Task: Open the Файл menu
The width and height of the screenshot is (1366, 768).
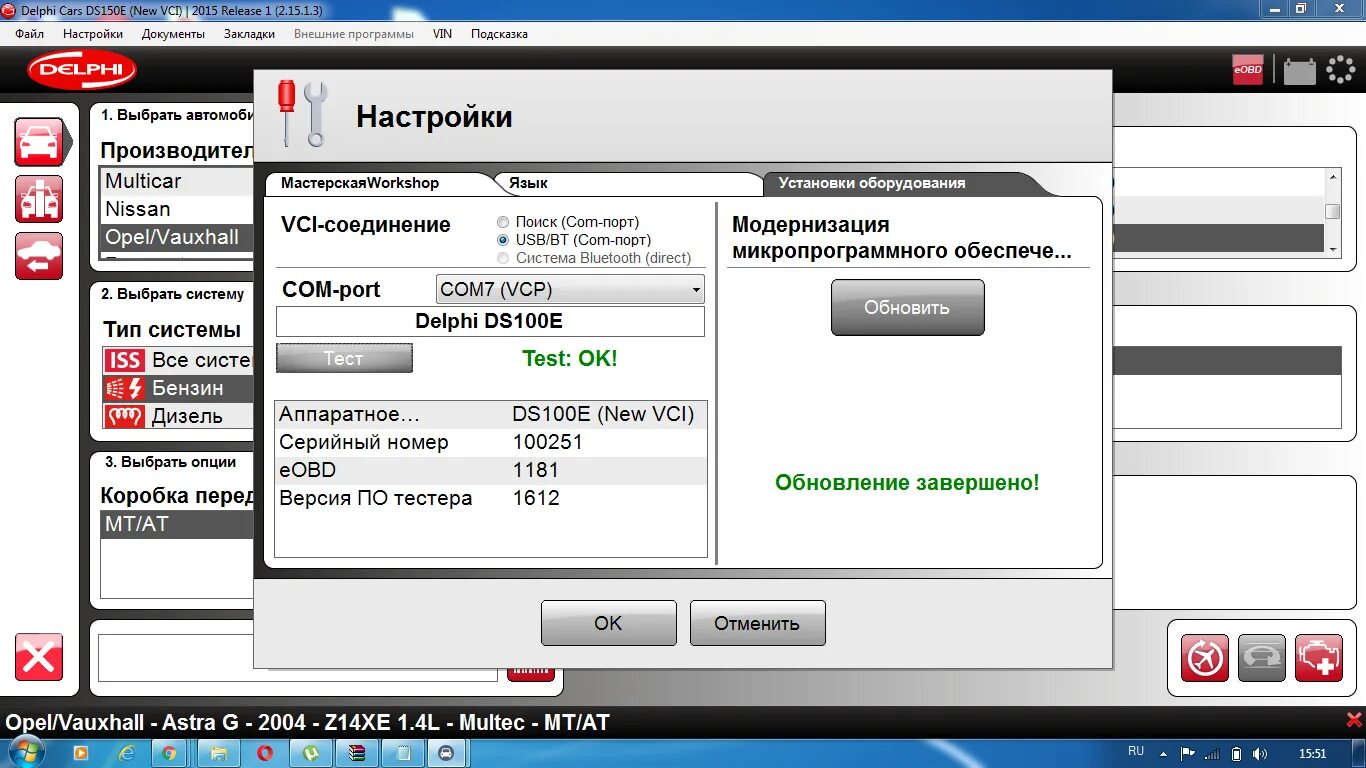Action: pos(30,34)
